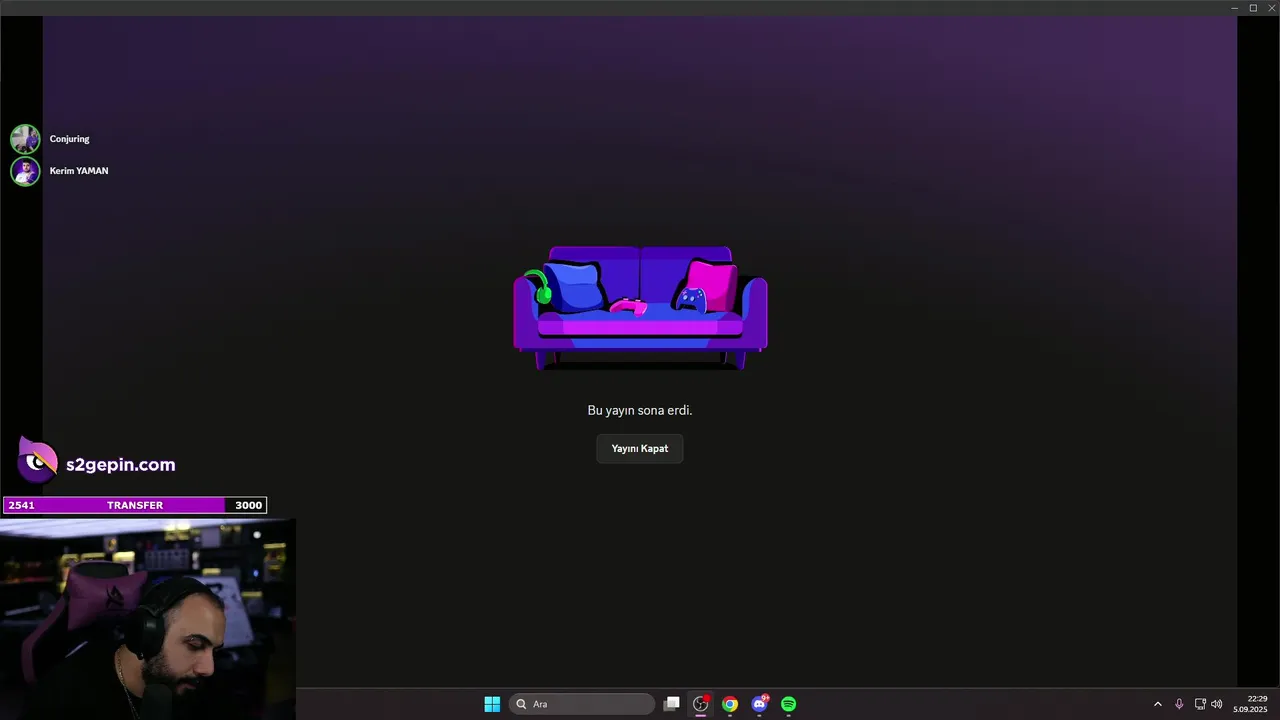Click the TRANSFER progress bar
Image resolution: width=1280 pixels, height=720 pixels.
[x=135, y=505]
